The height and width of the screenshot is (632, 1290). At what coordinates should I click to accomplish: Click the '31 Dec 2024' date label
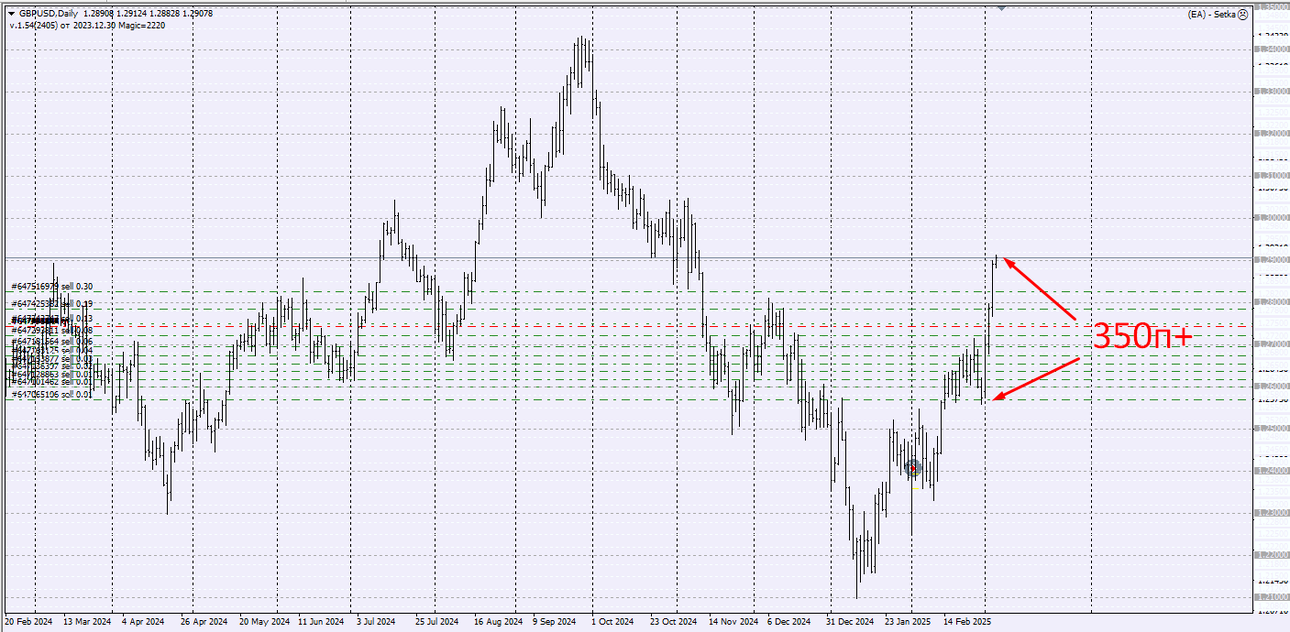click(851, 621)
